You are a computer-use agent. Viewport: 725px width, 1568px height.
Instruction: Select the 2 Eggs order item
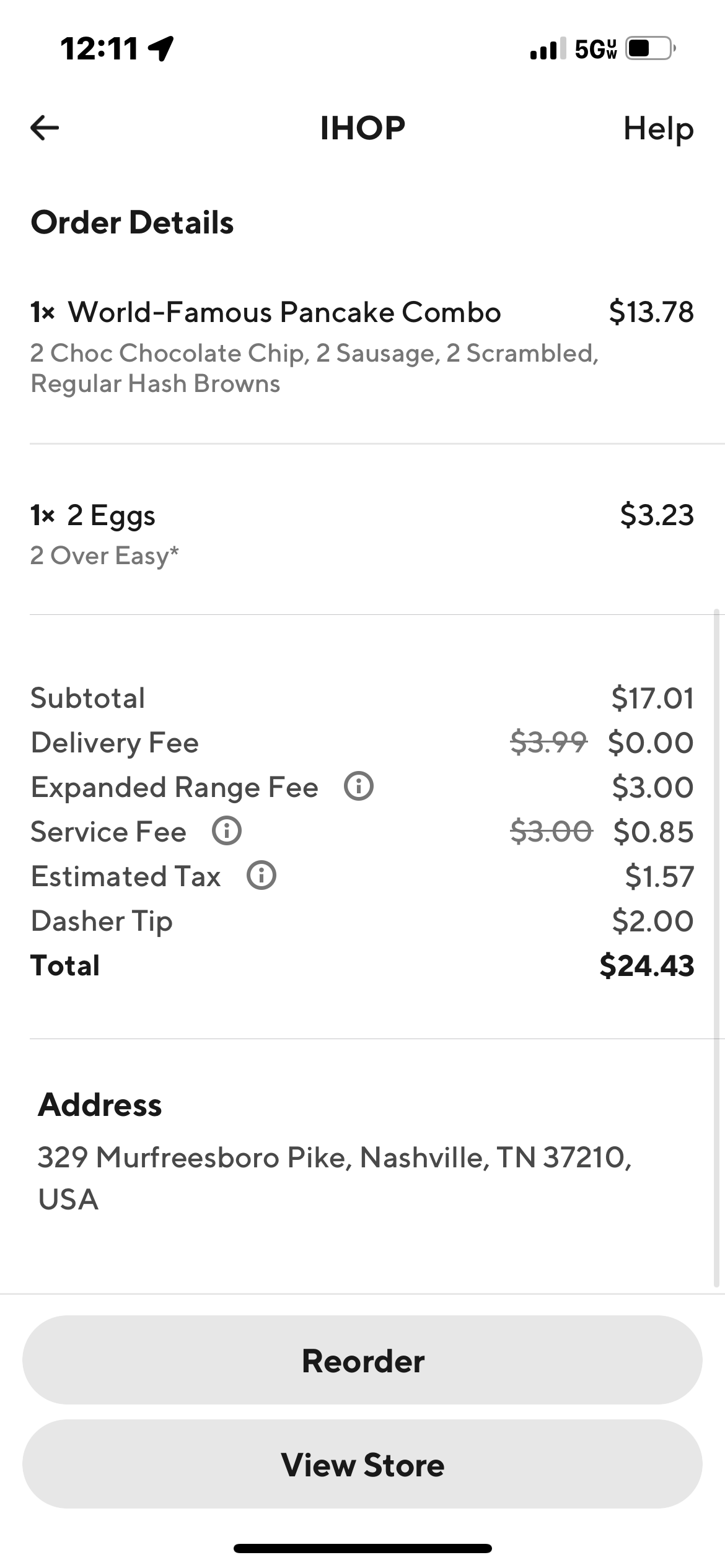pyautogui.click(x=110, y=514)
